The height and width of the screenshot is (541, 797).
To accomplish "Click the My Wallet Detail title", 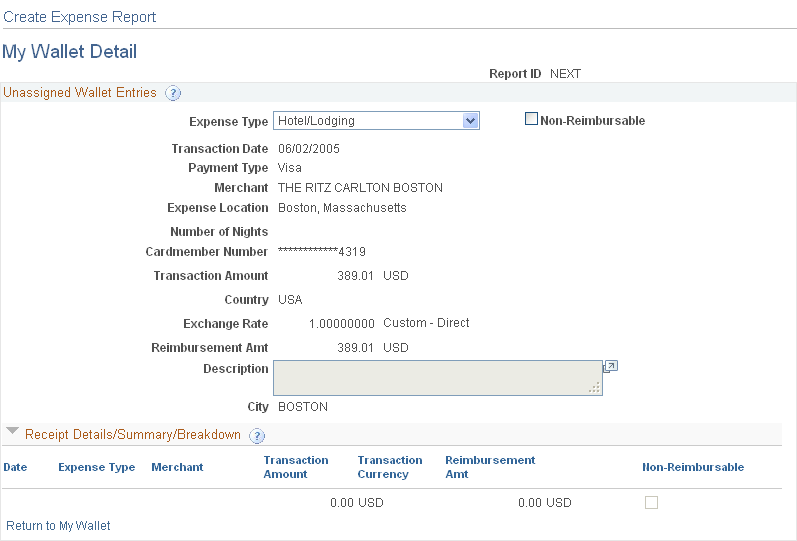I will 70,52.
